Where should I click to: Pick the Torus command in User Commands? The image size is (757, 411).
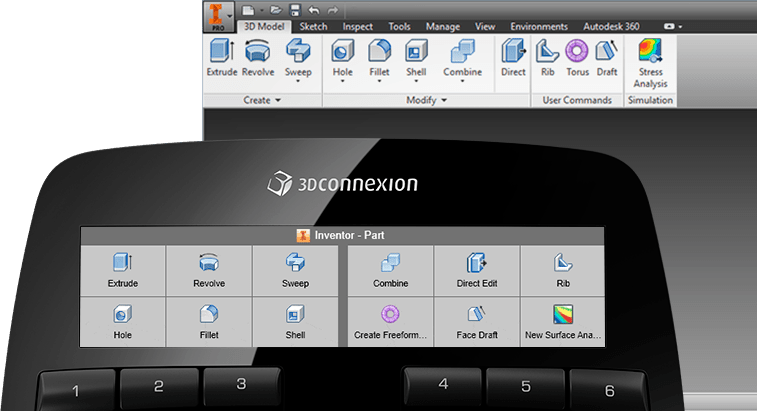(577, 58)
